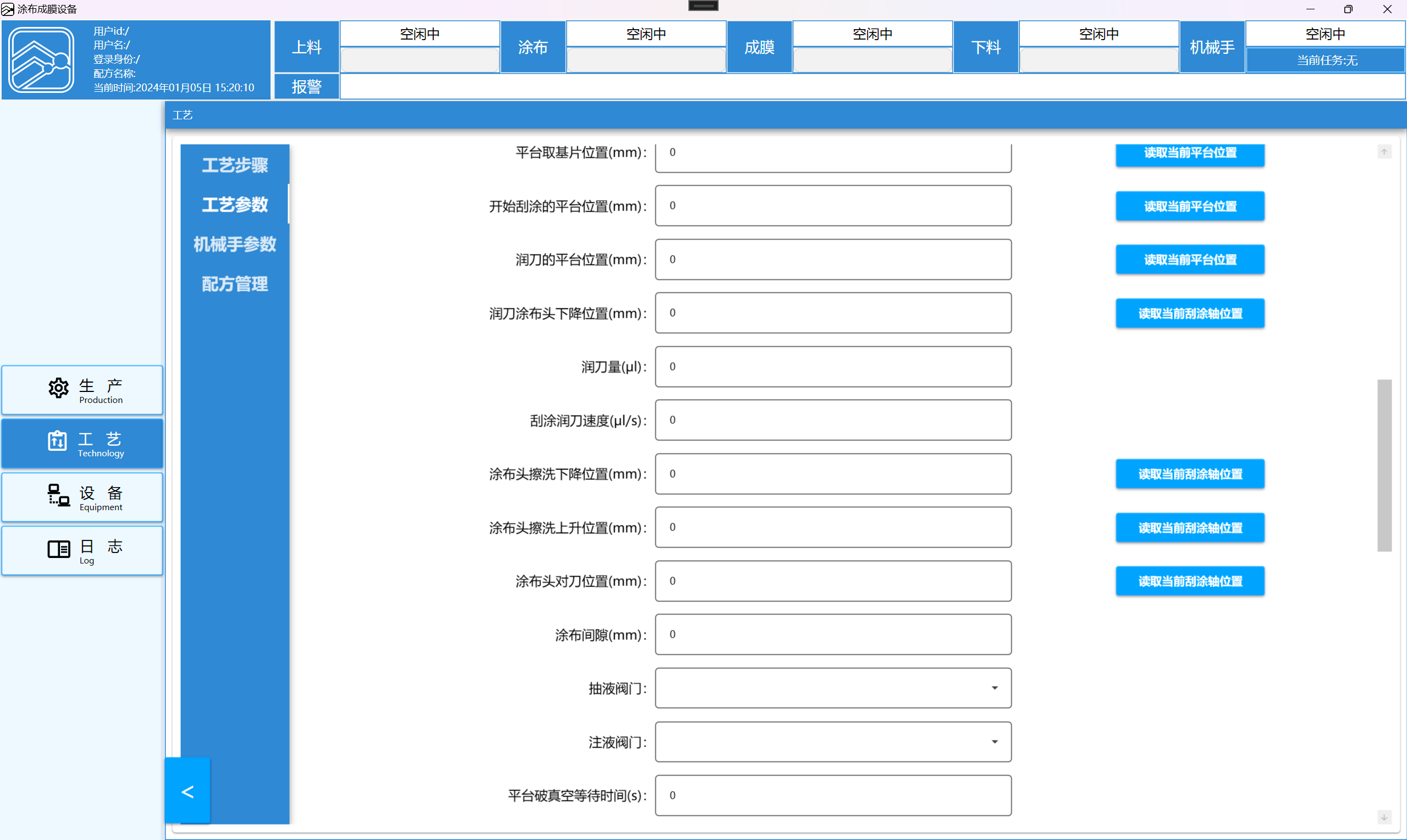Screen dimensions: 1407x840
Task: Open the 设备 Equipment page
Action: coord(82,497)
